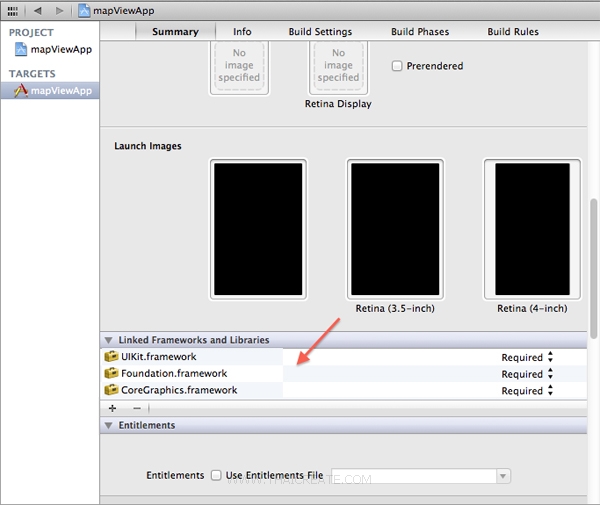The image size is (600, 505).
Task: Click the Retina (3.5-inch) launch image well
Action: pos(395,229)
